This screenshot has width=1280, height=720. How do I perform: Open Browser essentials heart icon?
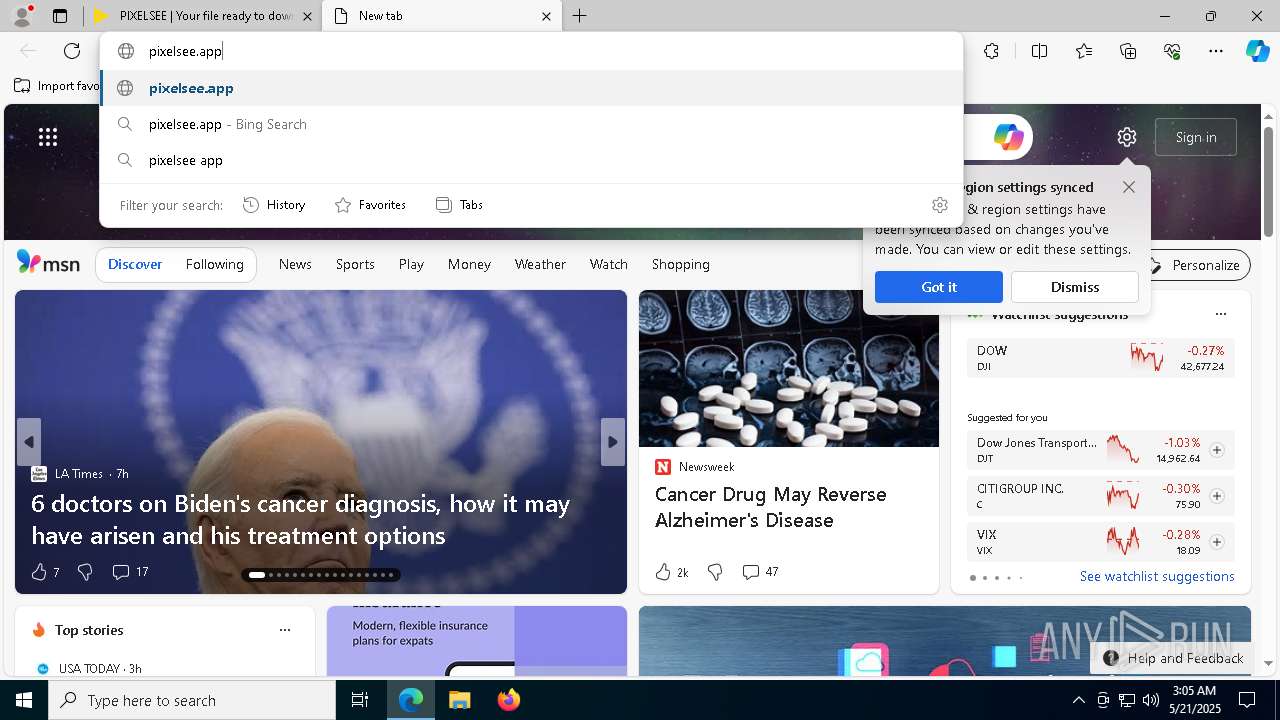coord(1172,51)
